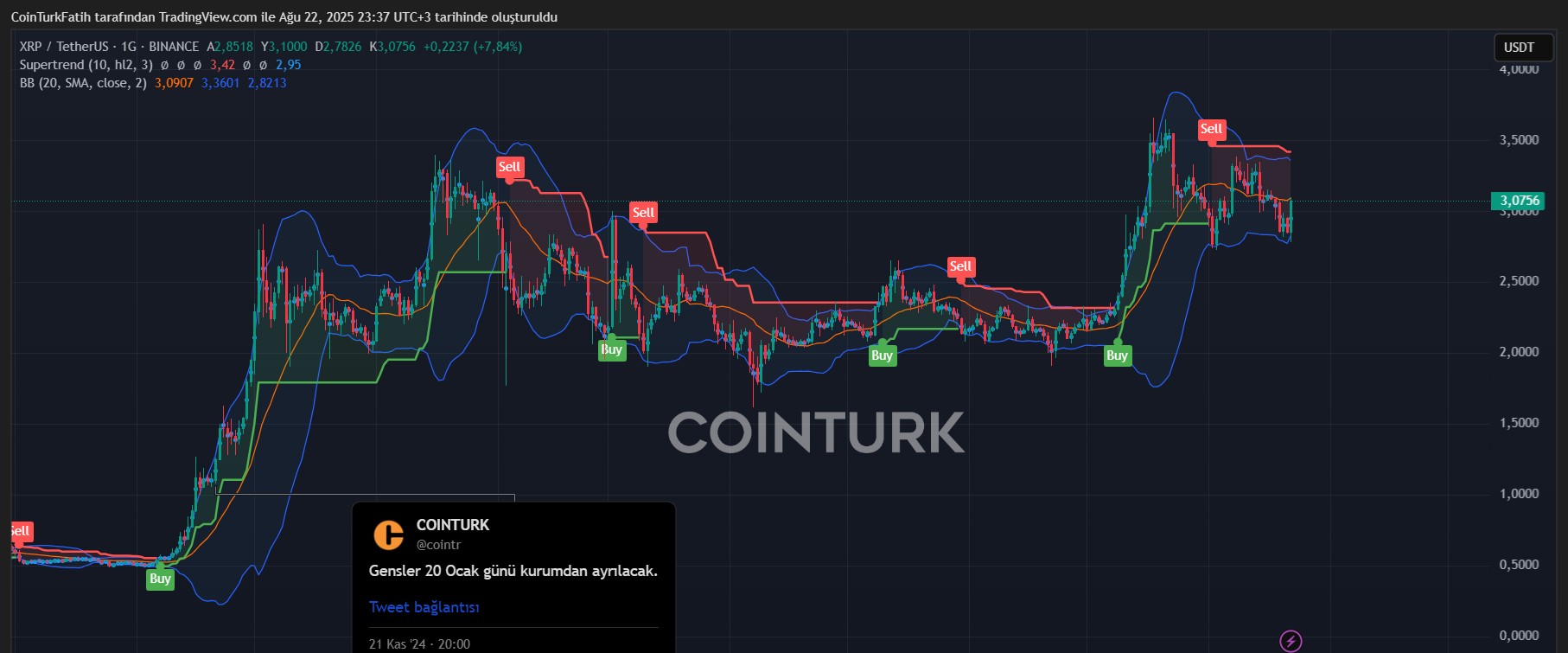Click the BB upper band value 3,3601
1568x653 pixels.
pyautogui.click(x=220, y=83)
